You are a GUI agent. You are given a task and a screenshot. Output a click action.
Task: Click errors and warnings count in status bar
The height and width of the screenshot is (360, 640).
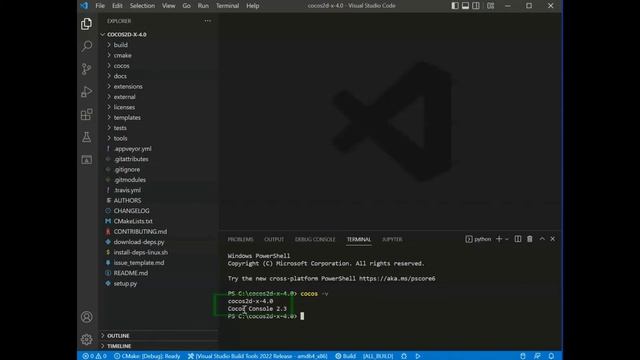tap(94, 356)
